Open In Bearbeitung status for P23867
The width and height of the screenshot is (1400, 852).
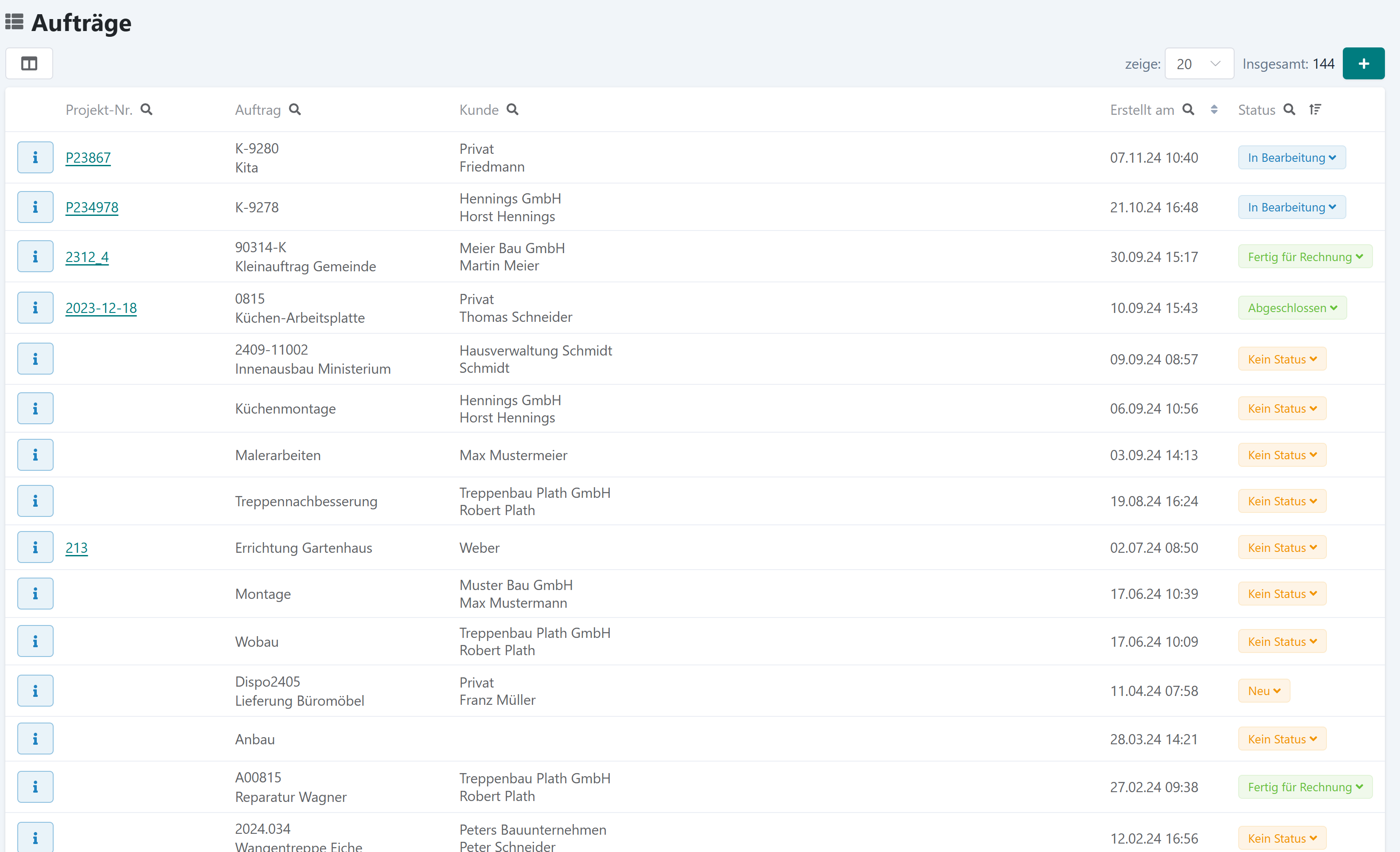pos(1291,157)
